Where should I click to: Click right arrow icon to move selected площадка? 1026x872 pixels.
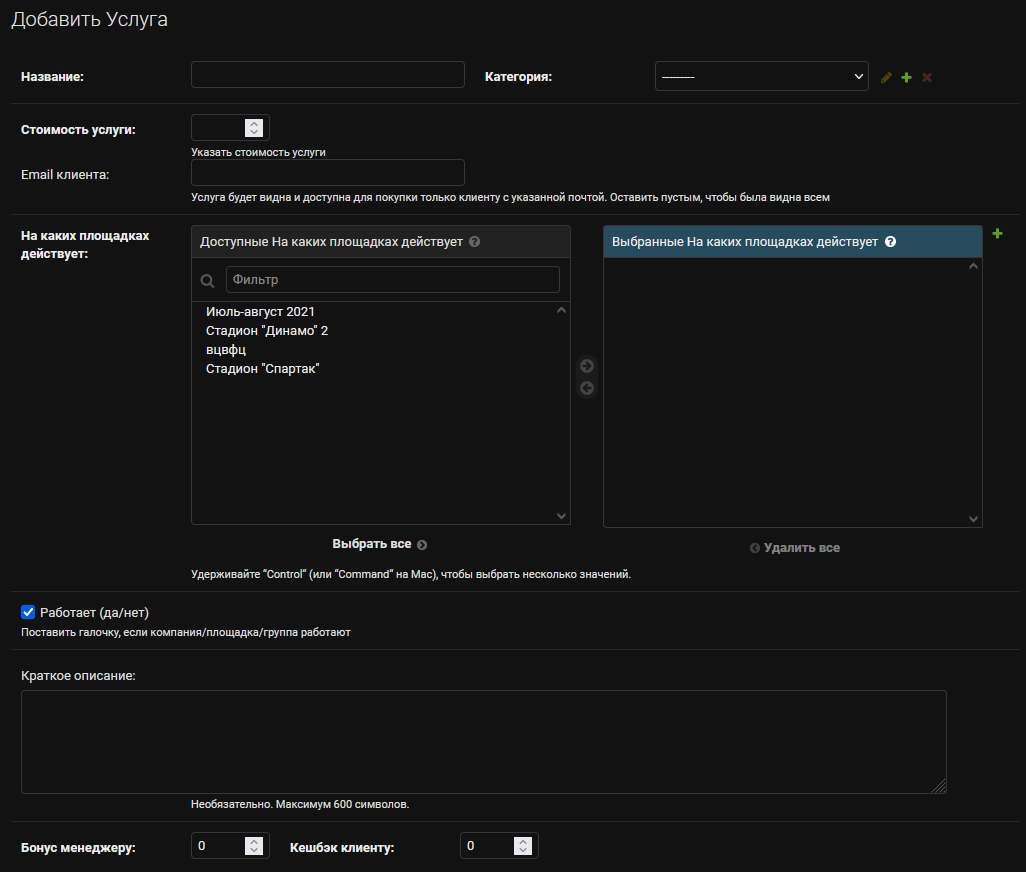tap(587, 366)
